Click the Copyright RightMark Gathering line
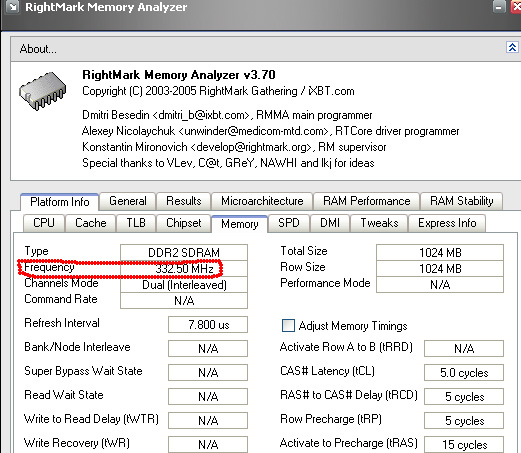 (218, 91)
